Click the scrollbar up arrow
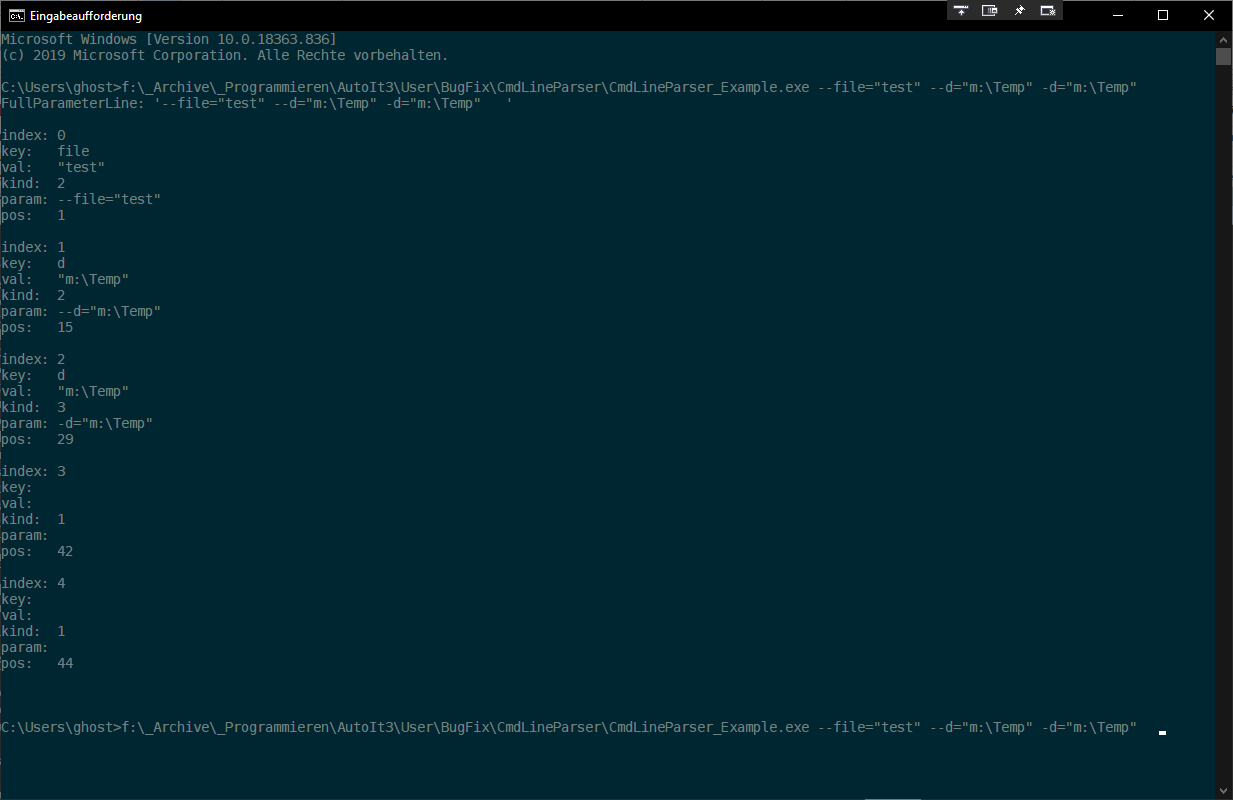The height and width of the screenshot is (800, 1233). coord(1223,38)
